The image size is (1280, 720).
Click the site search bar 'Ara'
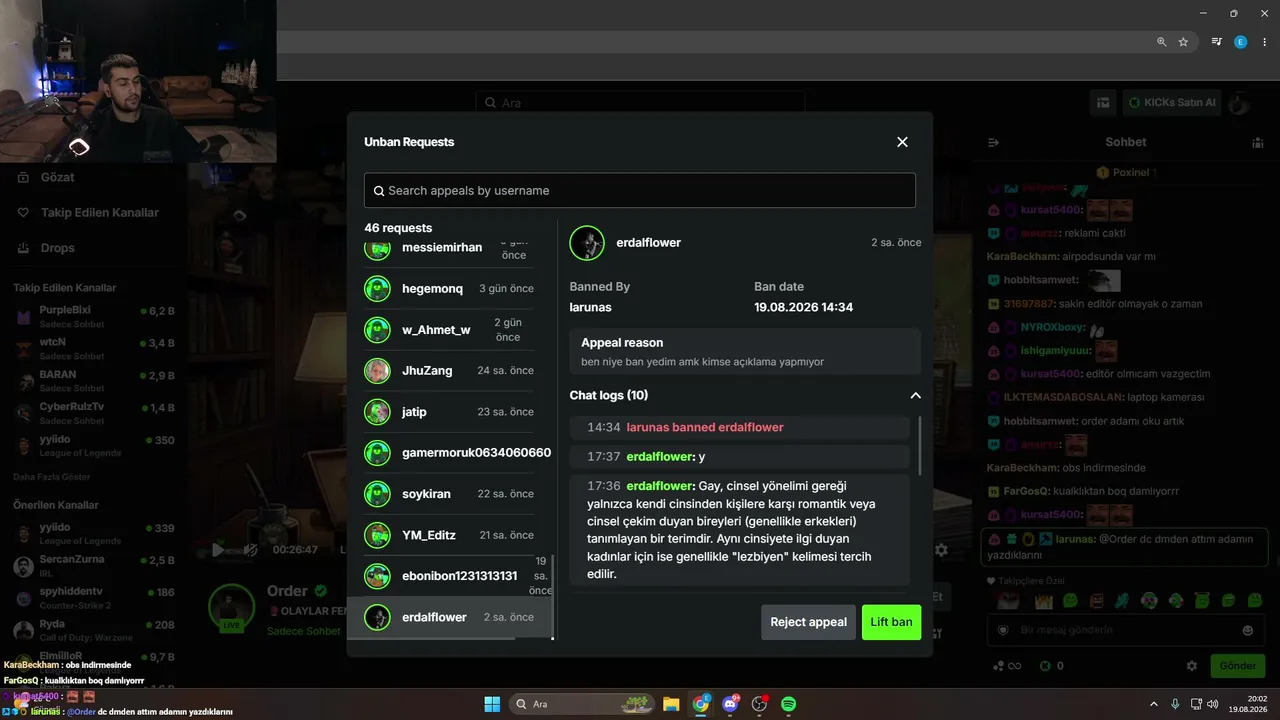coord(640,102)
